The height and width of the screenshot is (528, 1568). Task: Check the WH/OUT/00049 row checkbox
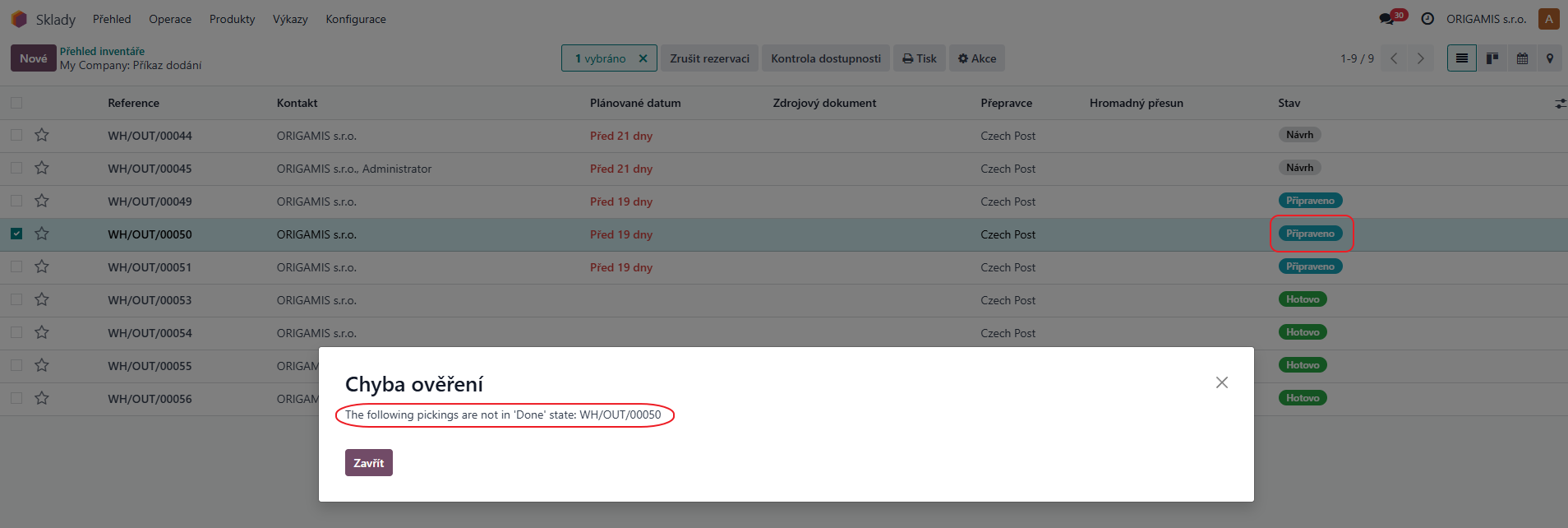pos(16,201)
